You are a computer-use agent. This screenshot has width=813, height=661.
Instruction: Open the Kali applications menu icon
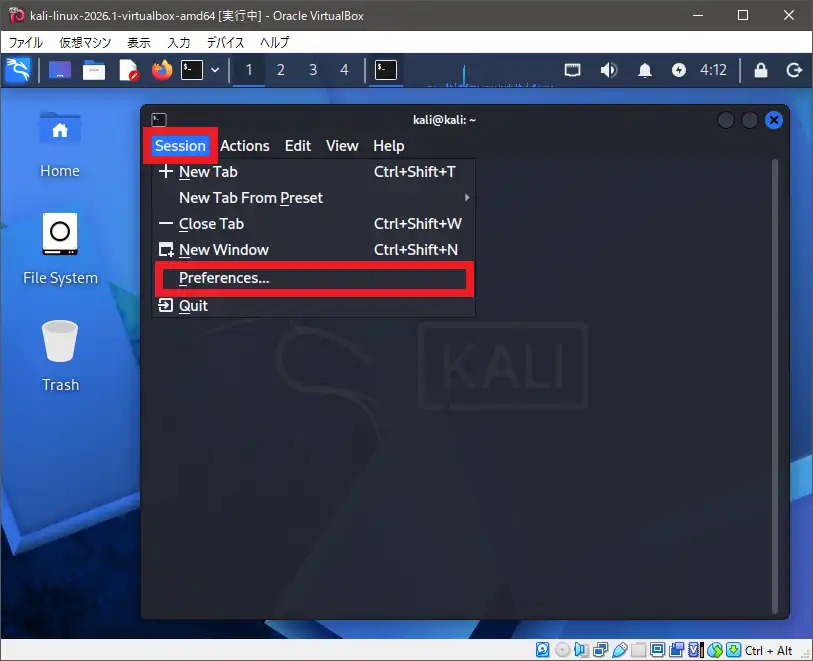tap(18, 70)
